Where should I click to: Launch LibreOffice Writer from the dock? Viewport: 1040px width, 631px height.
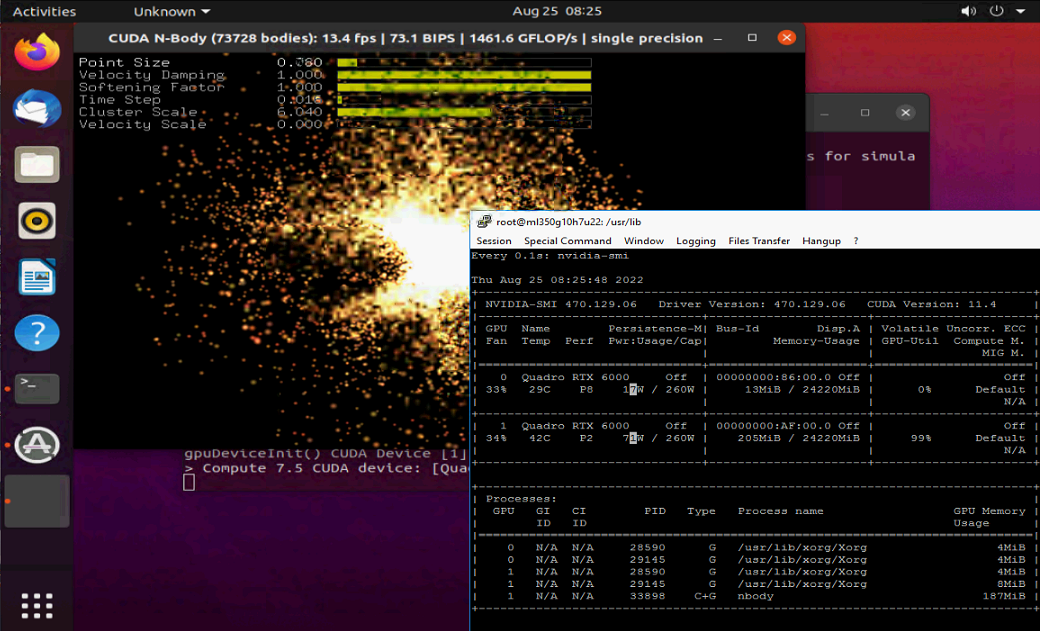(x=37, y=277)
